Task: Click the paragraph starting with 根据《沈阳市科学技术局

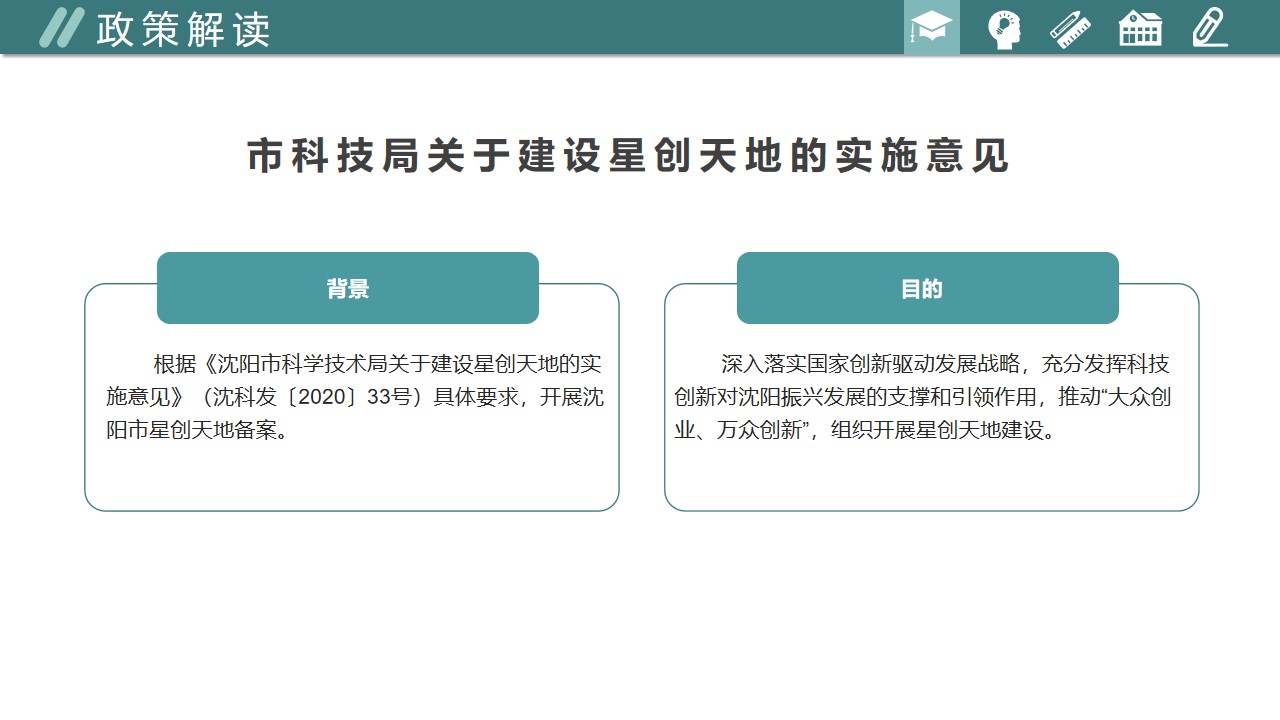Action: coord(354,397)
